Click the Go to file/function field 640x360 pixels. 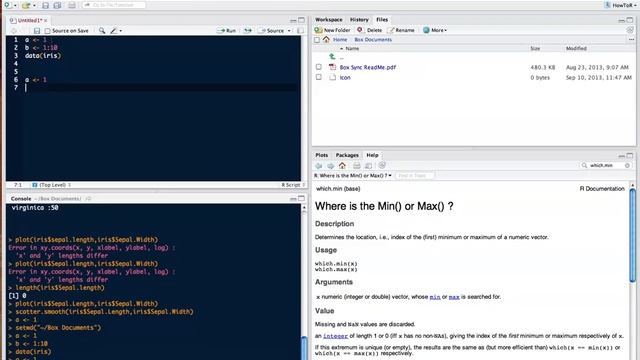[x=114, y=5]
